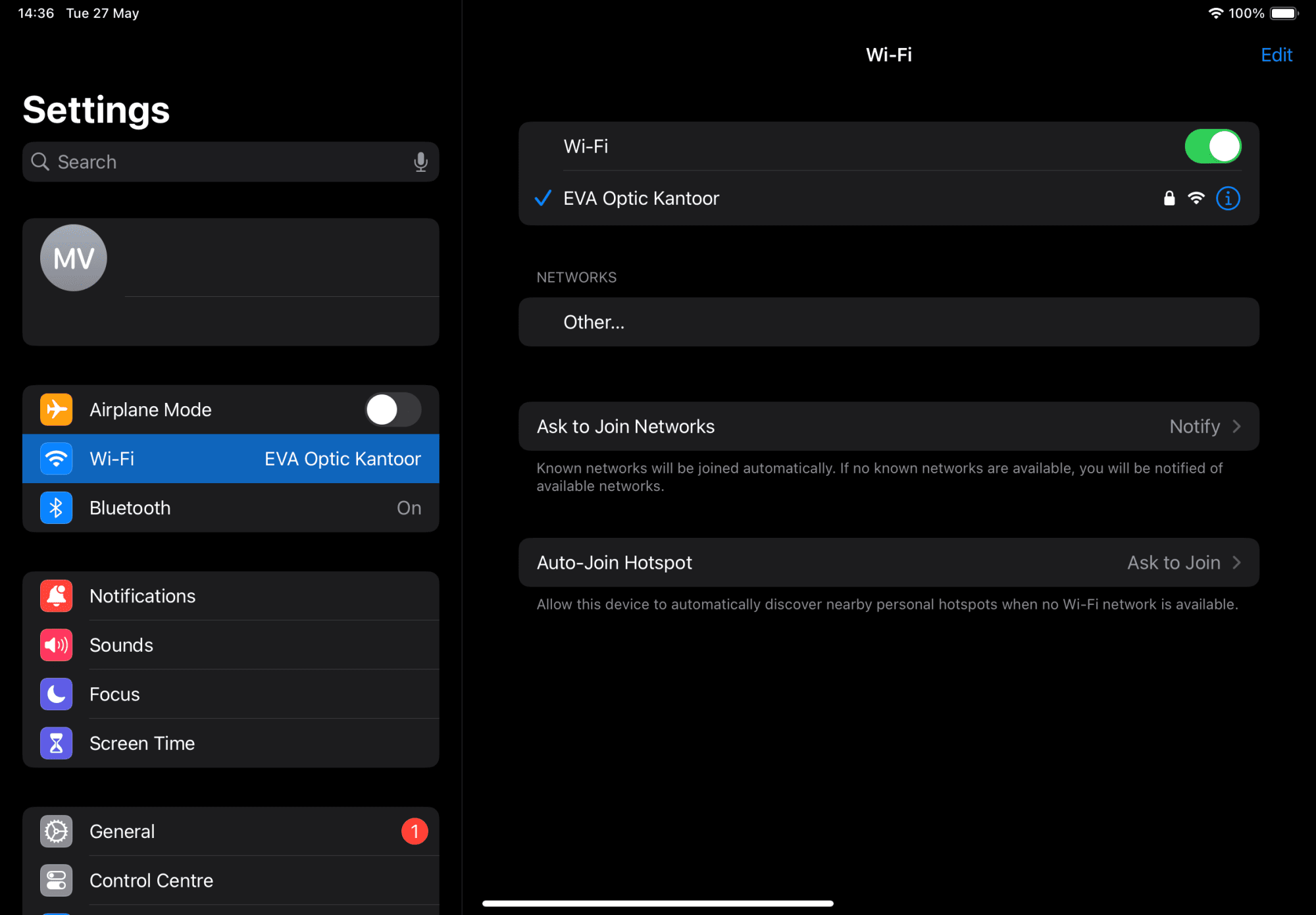Enable Airplane Mode

(x=392, y=409)
